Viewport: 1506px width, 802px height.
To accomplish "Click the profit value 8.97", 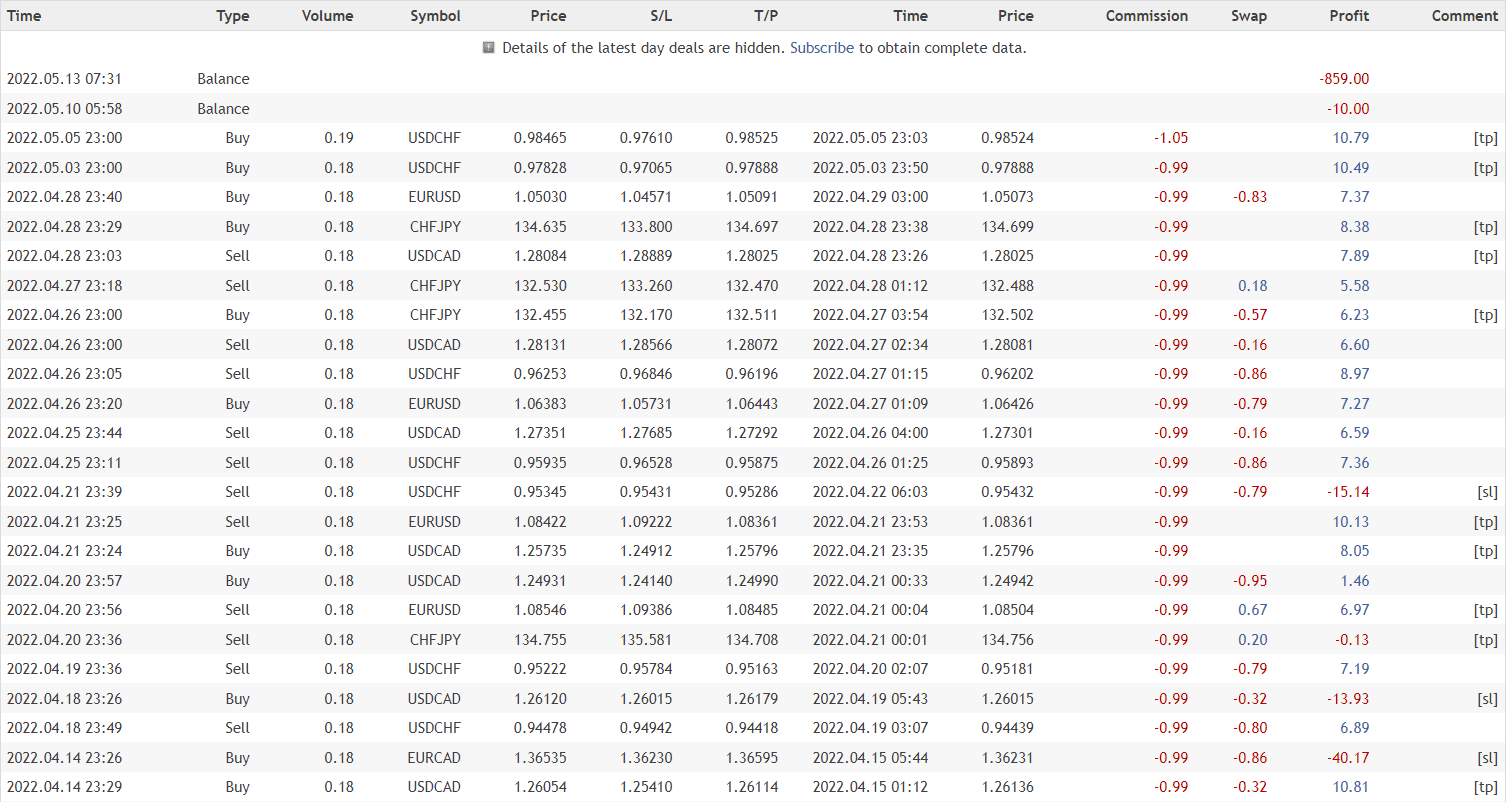I will tap(1355, 374).
